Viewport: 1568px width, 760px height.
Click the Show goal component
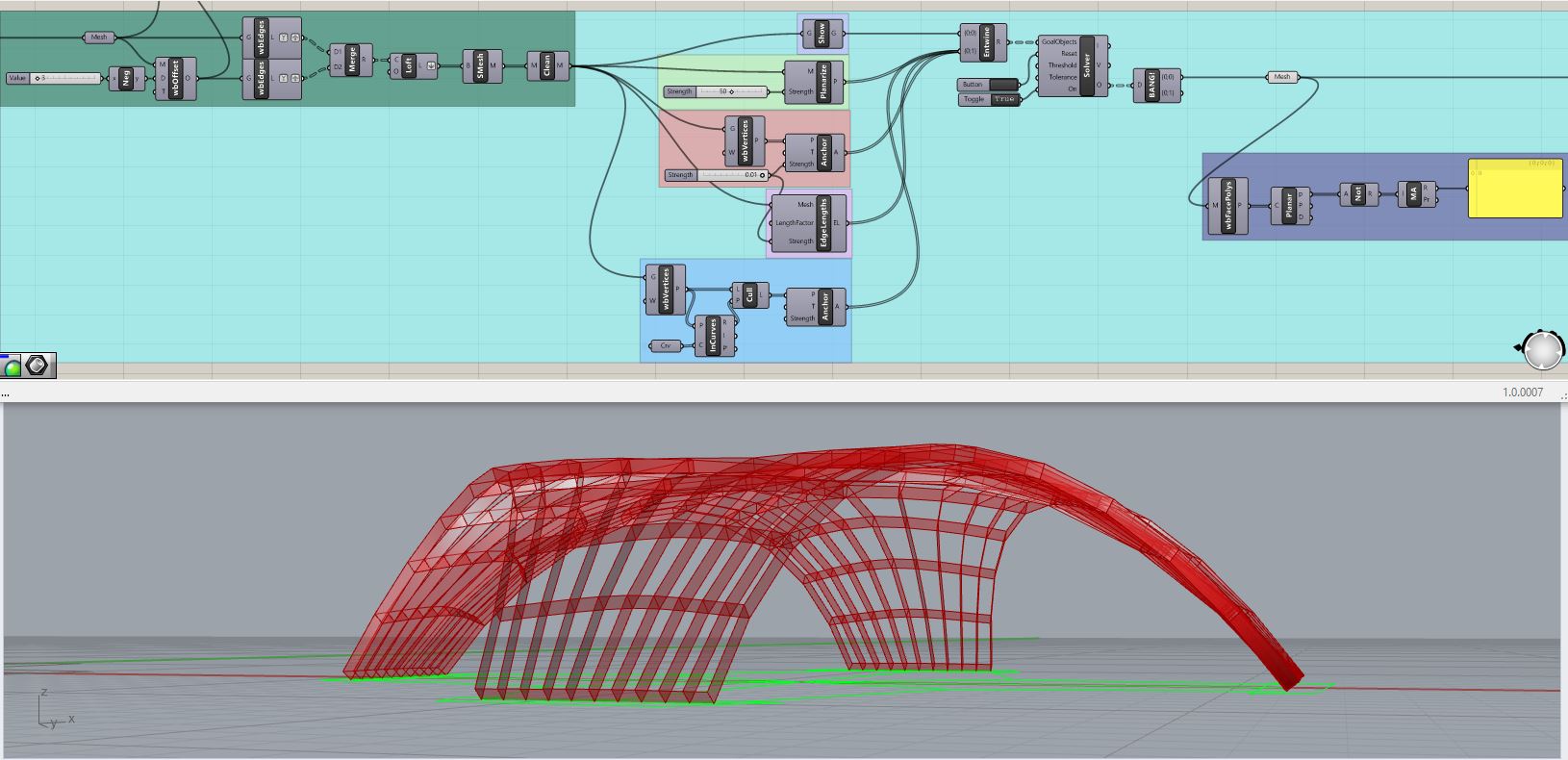point(822,34)
